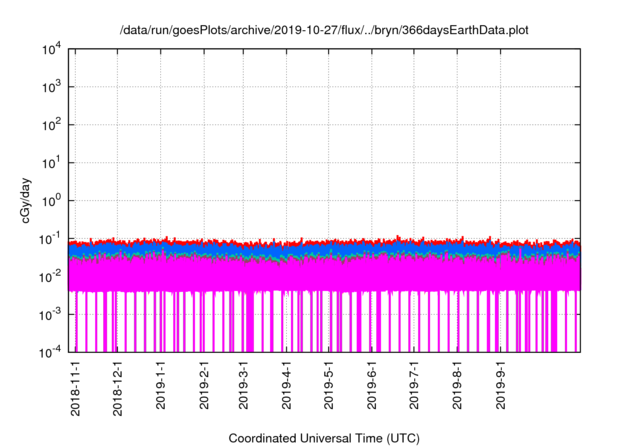Click the 10^0 y-axis tick label
Screen dimensions: 640x448
pos(52,201)
